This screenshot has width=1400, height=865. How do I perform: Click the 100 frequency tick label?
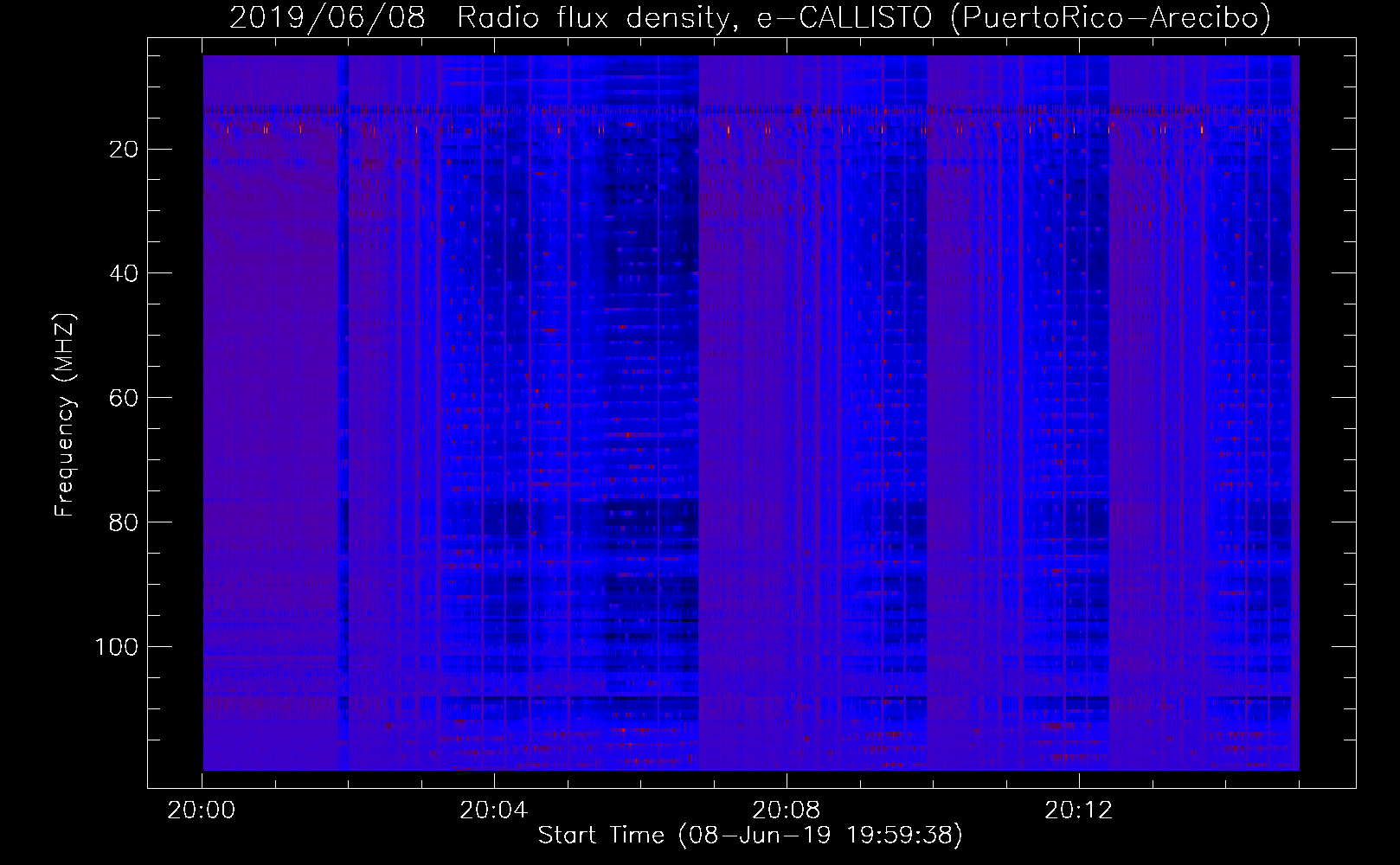coord(116,647)
